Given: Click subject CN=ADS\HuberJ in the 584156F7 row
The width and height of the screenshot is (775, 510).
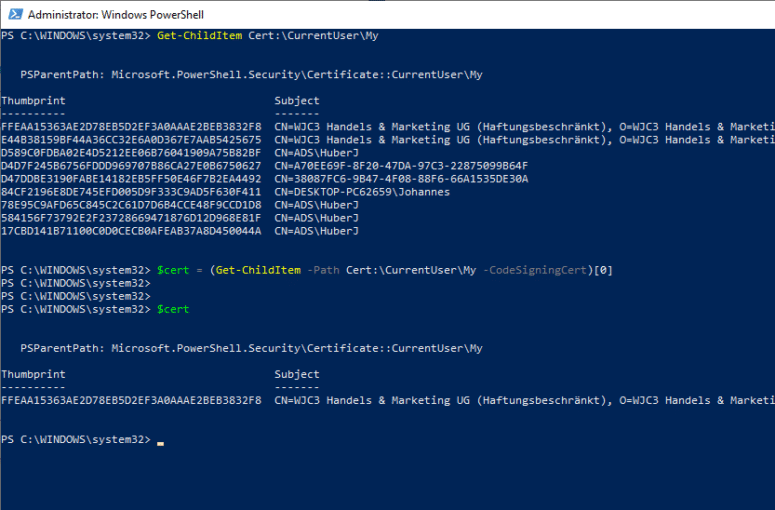Looking at the screenshot, I should pyautogui.click(x=317, y=218).
